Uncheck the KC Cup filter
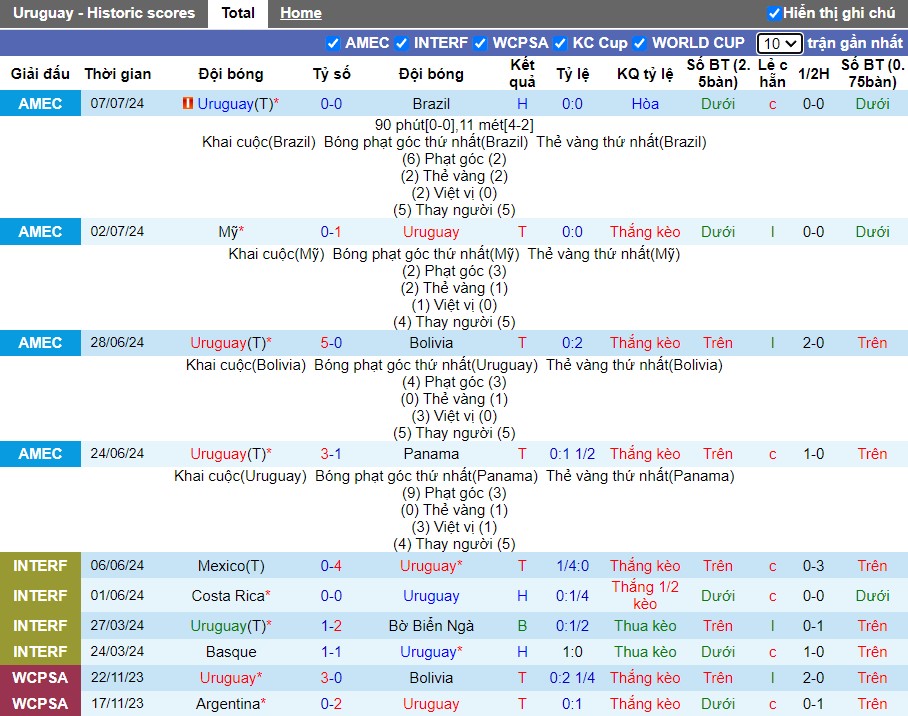The width and height of the screenshot is (908, 716). pos(560,43)
